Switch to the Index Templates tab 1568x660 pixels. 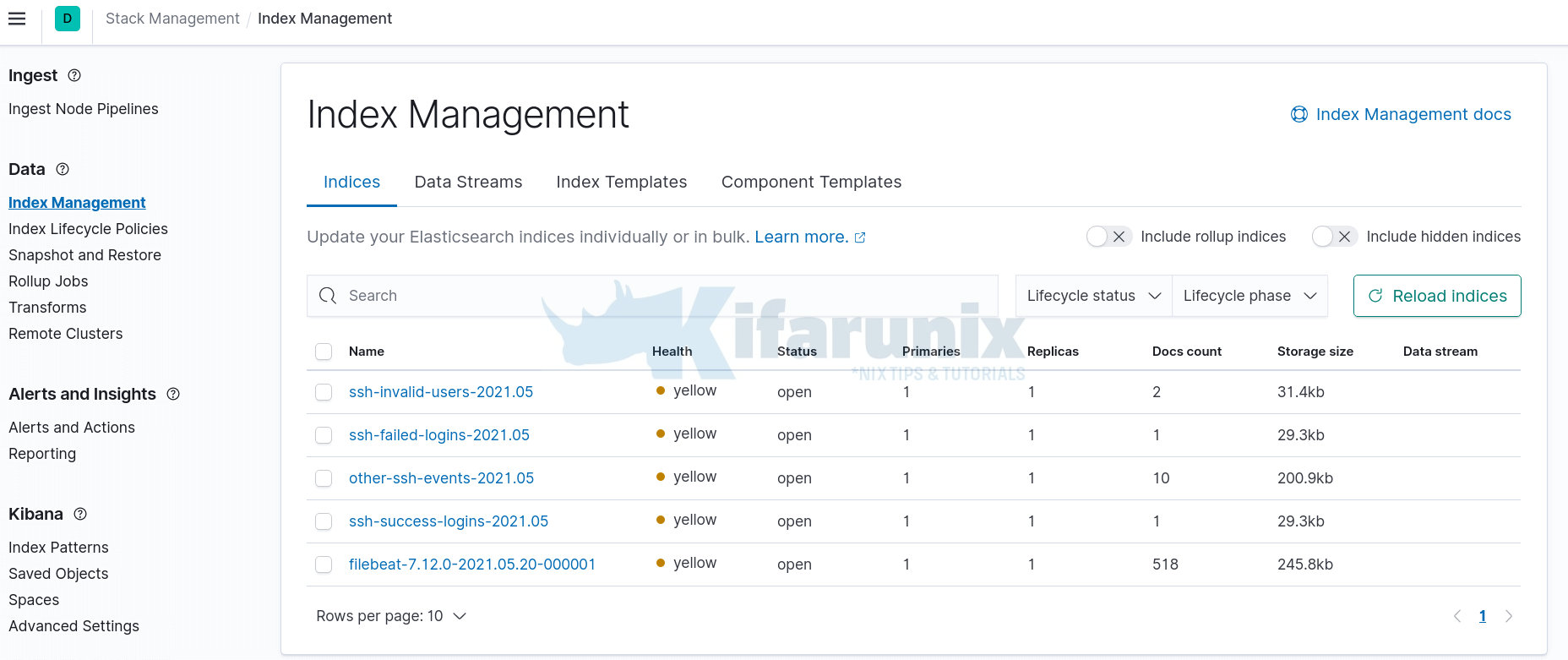[621, 182]
